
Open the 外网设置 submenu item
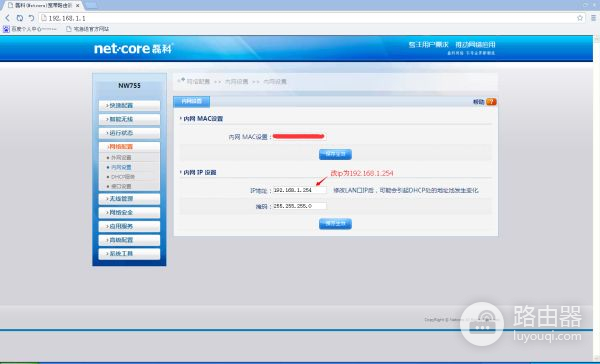[x=121, y=158]
